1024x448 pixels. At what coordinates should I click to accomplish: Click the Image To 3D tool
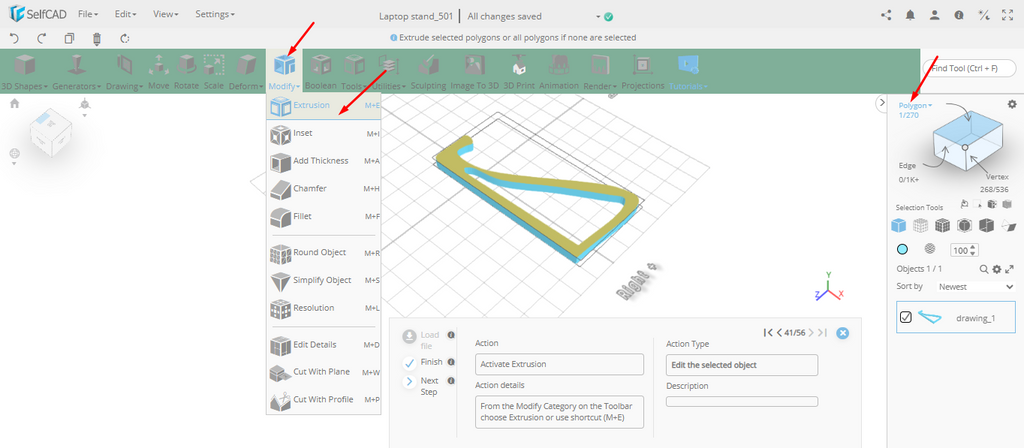click(x=473, y=70)
